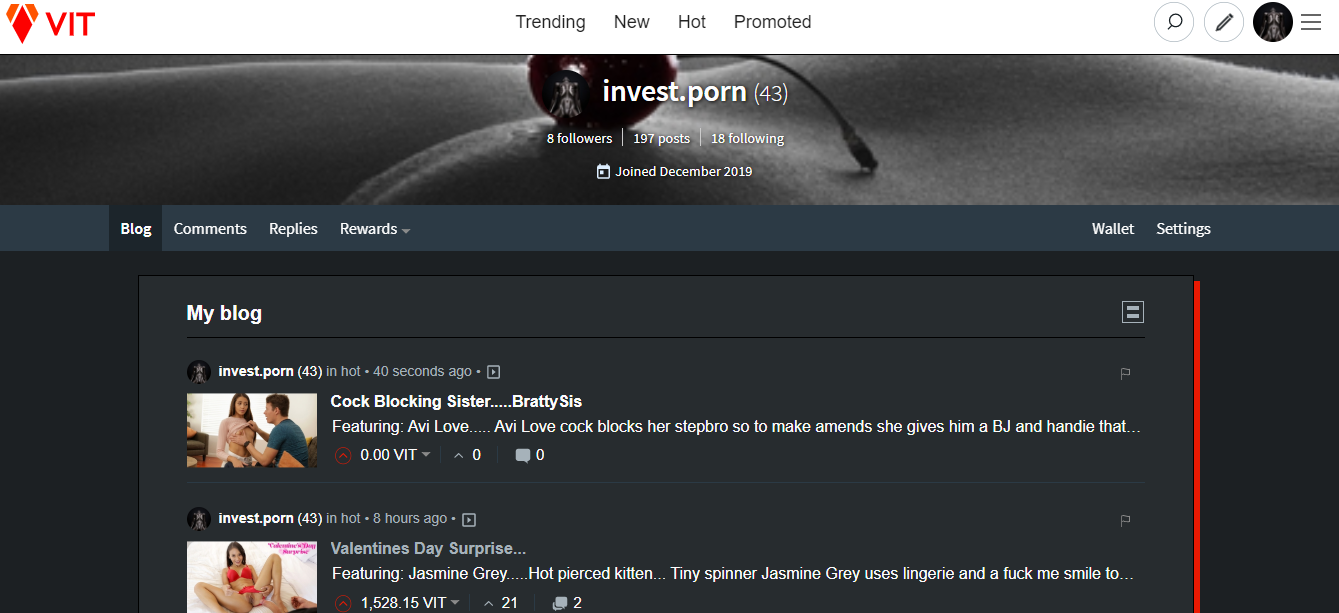The width and height of the screenshot is (1339, 613).
Task: Go to Hot in top navigation
Action: pyautogui.click(x=692, y=22)
